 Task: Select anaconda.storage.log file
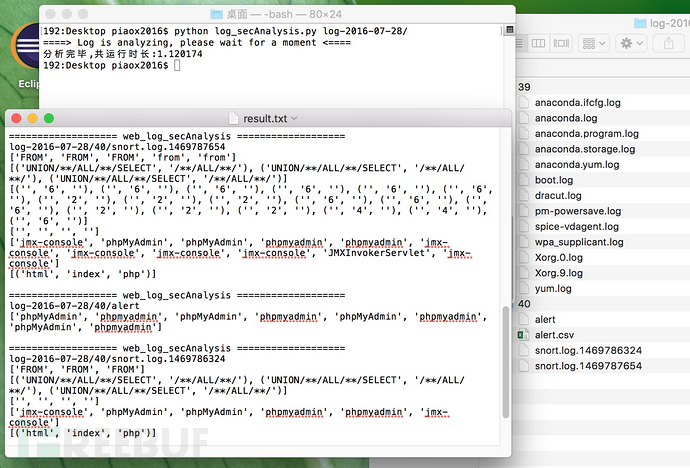point(585,149)
